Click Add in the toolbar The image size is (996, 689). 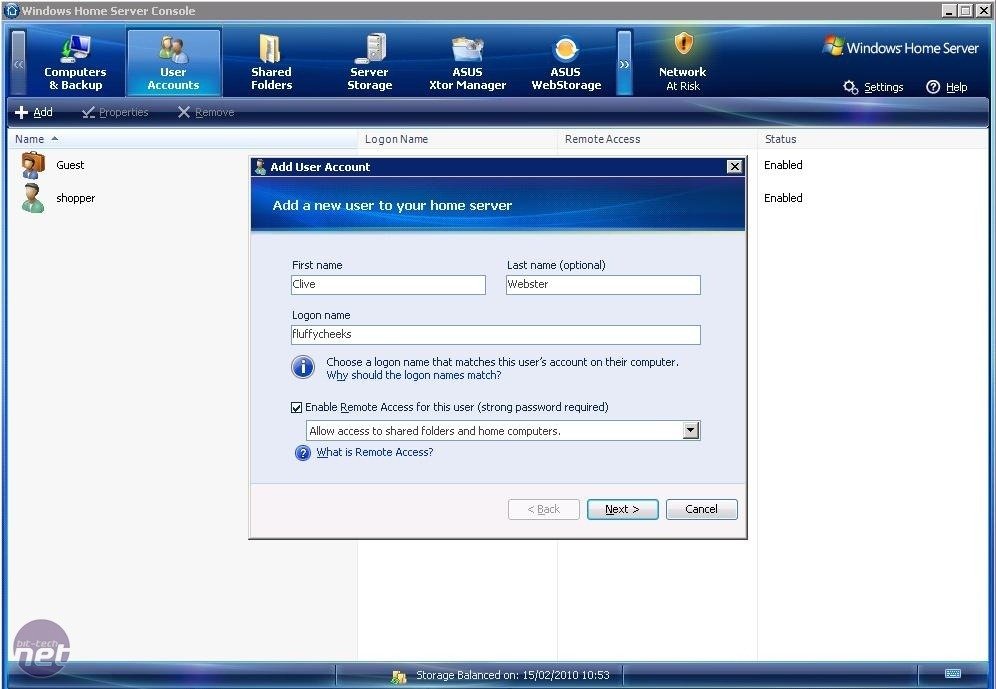(x=34, y=112)
